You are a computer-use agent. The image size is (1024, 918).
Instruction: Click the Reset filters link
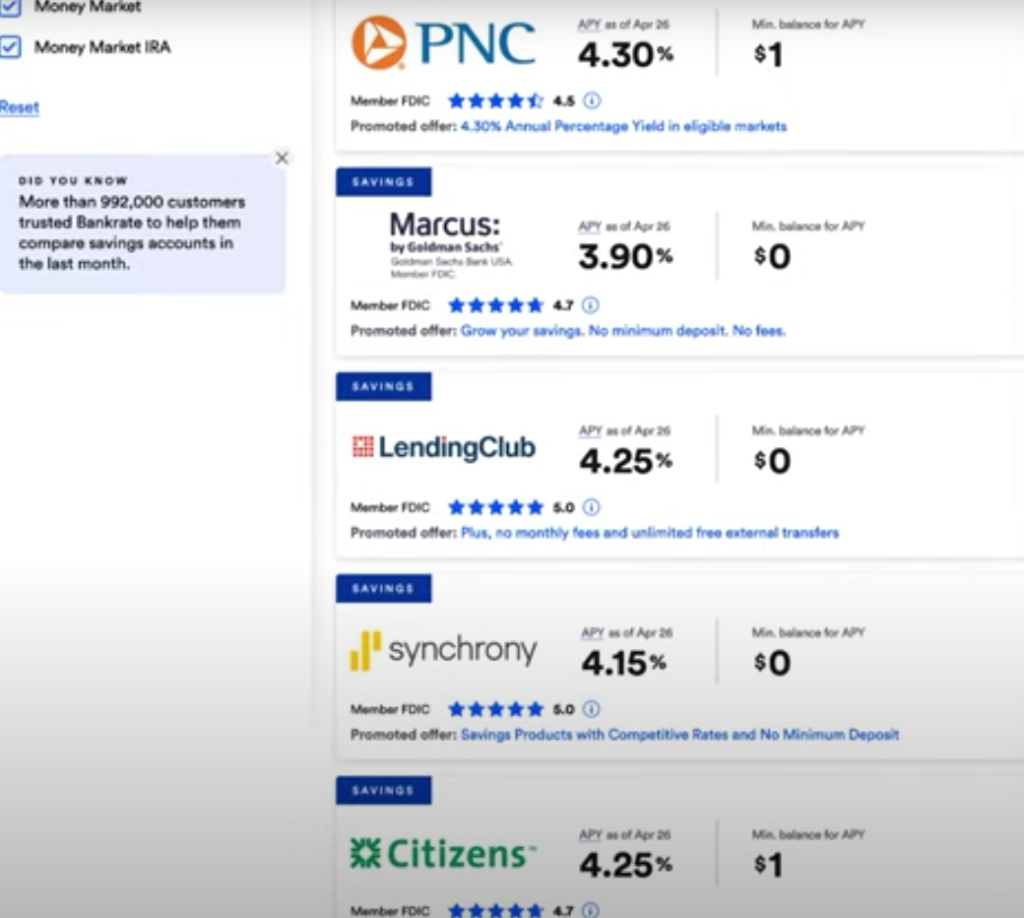point(19,107)
